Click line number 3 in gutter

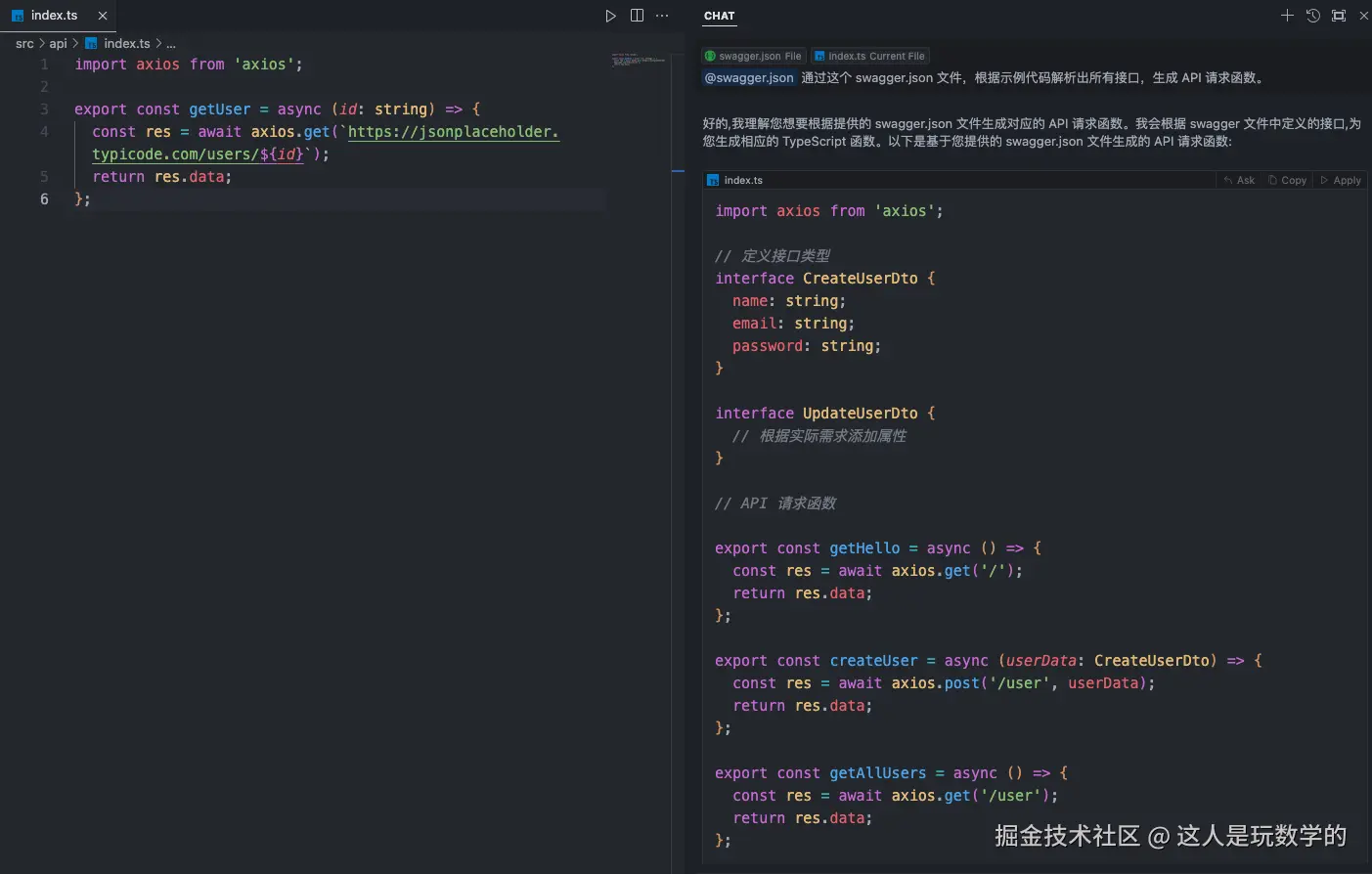tap(44, 109)
